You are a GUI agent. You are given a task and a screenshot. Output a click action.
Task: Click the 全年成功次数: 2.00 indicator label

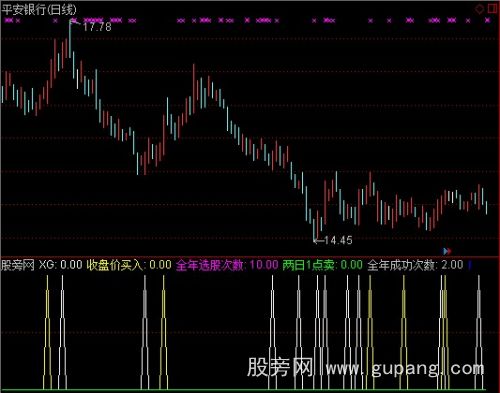[415, 265]
